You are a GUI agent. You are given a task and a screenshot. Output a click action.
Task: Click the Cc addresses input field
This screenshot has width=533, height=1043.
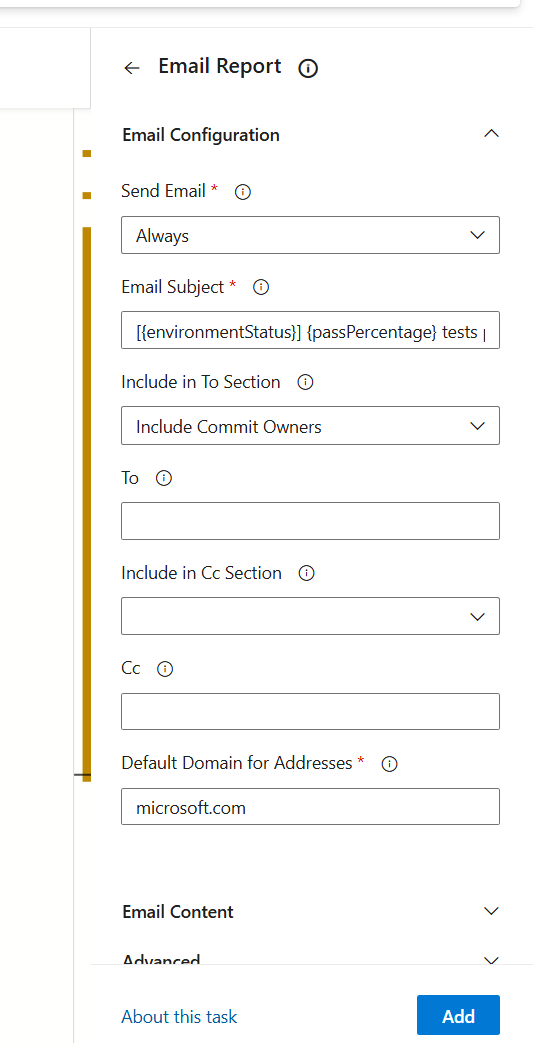[310, 712]
